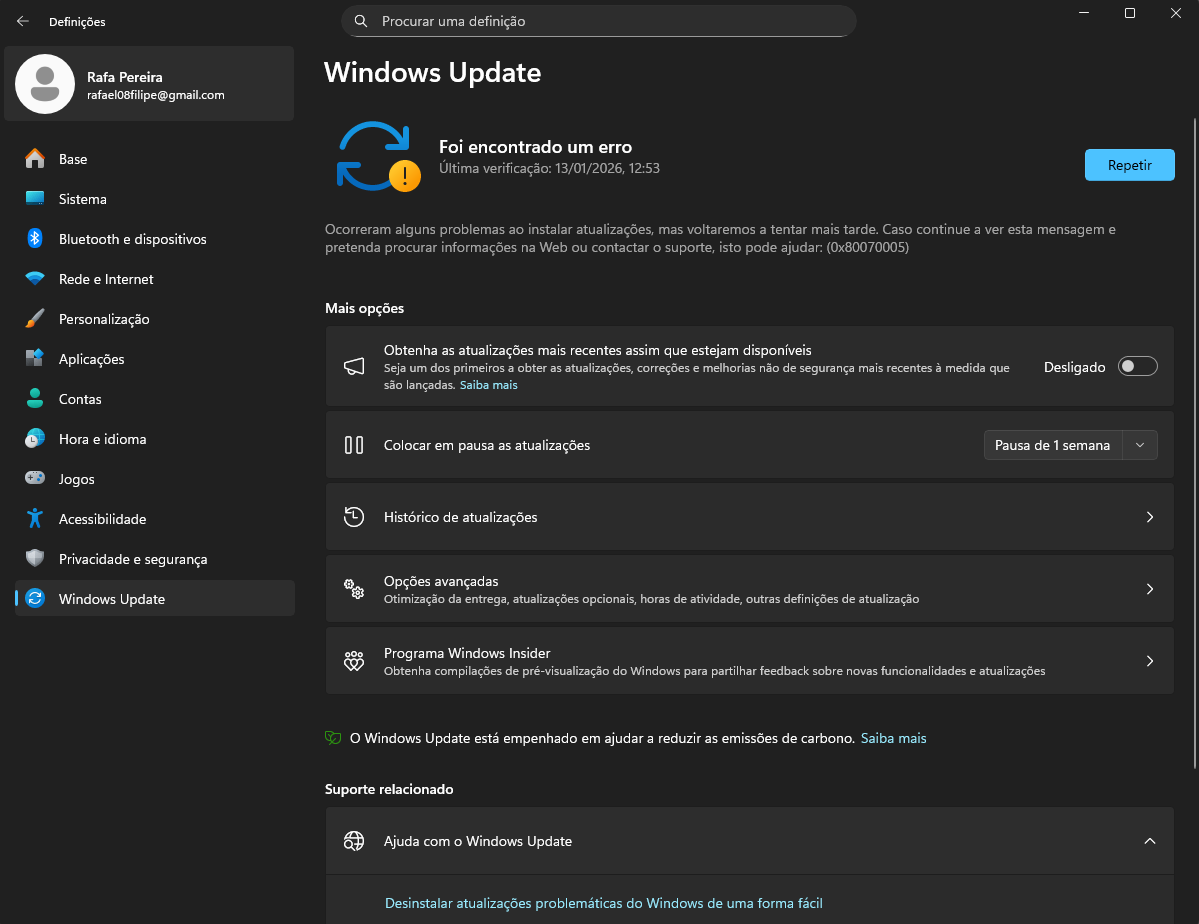Click Pausa de 1 semana button

(1053, 445)
